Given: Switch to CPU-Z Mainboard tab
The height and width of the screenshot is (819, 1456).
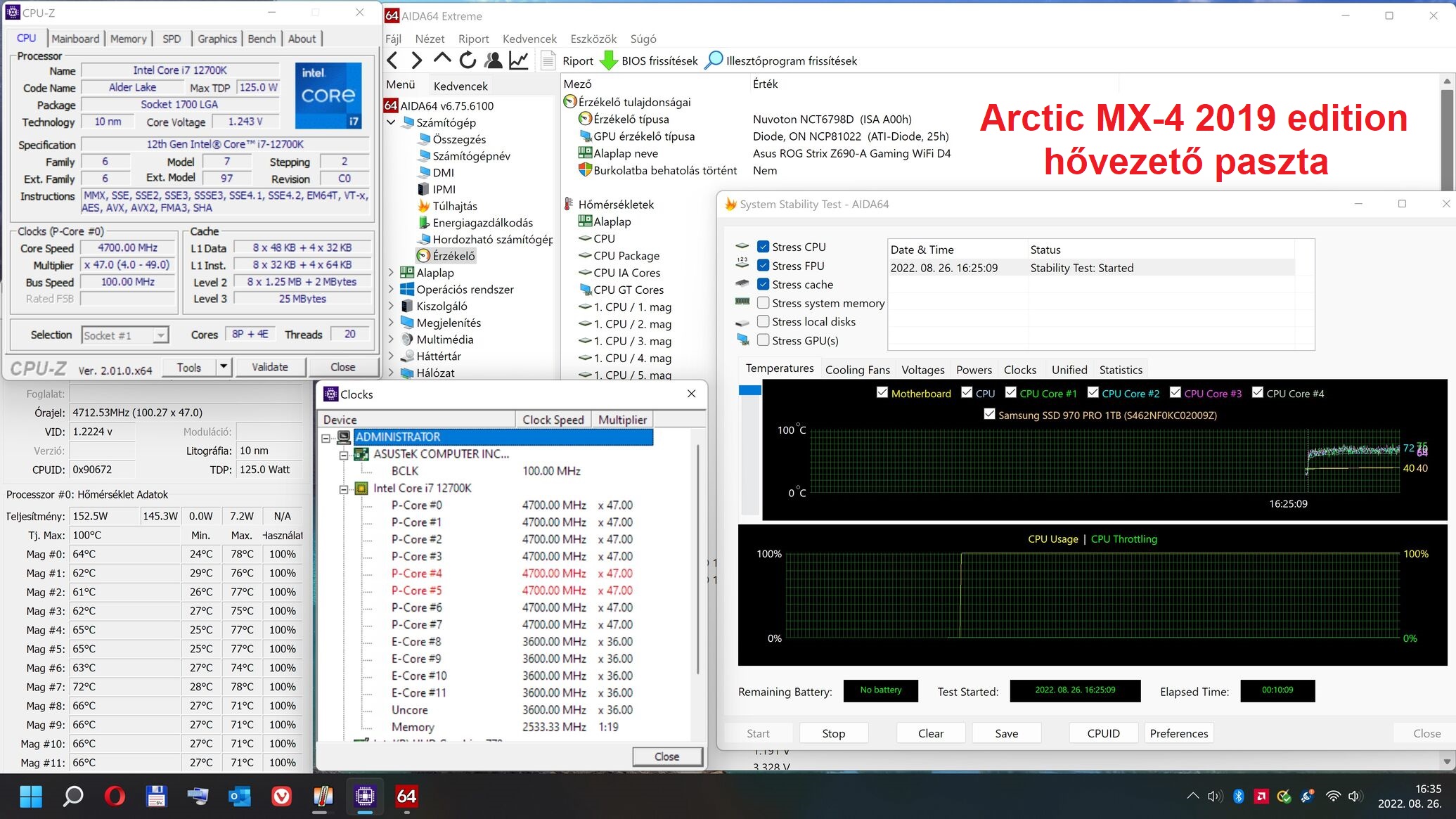Looking at the screenshot, I should [76, 39].
